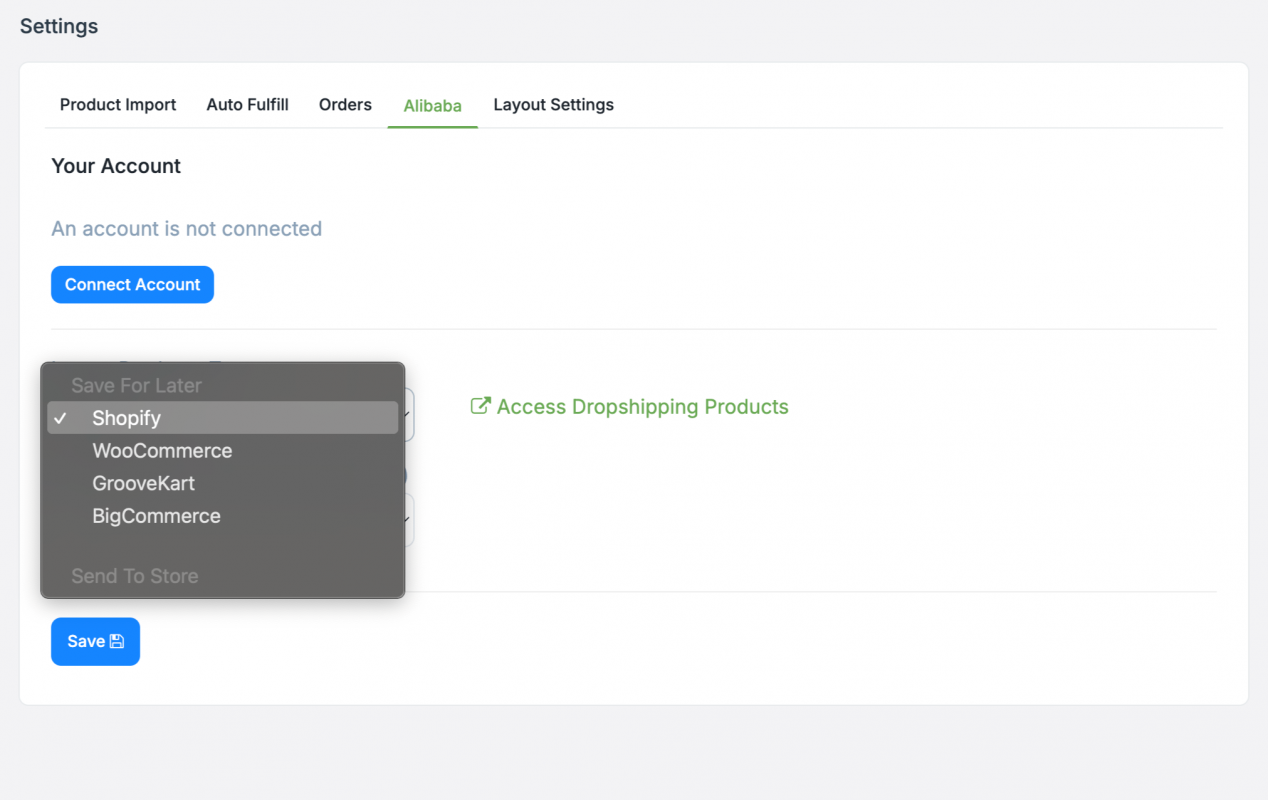Image resolution: width=1268 pixels, height=800 pixels.
Task: Click the 'An account is not connected' text
Action: (x=187, y=229)
